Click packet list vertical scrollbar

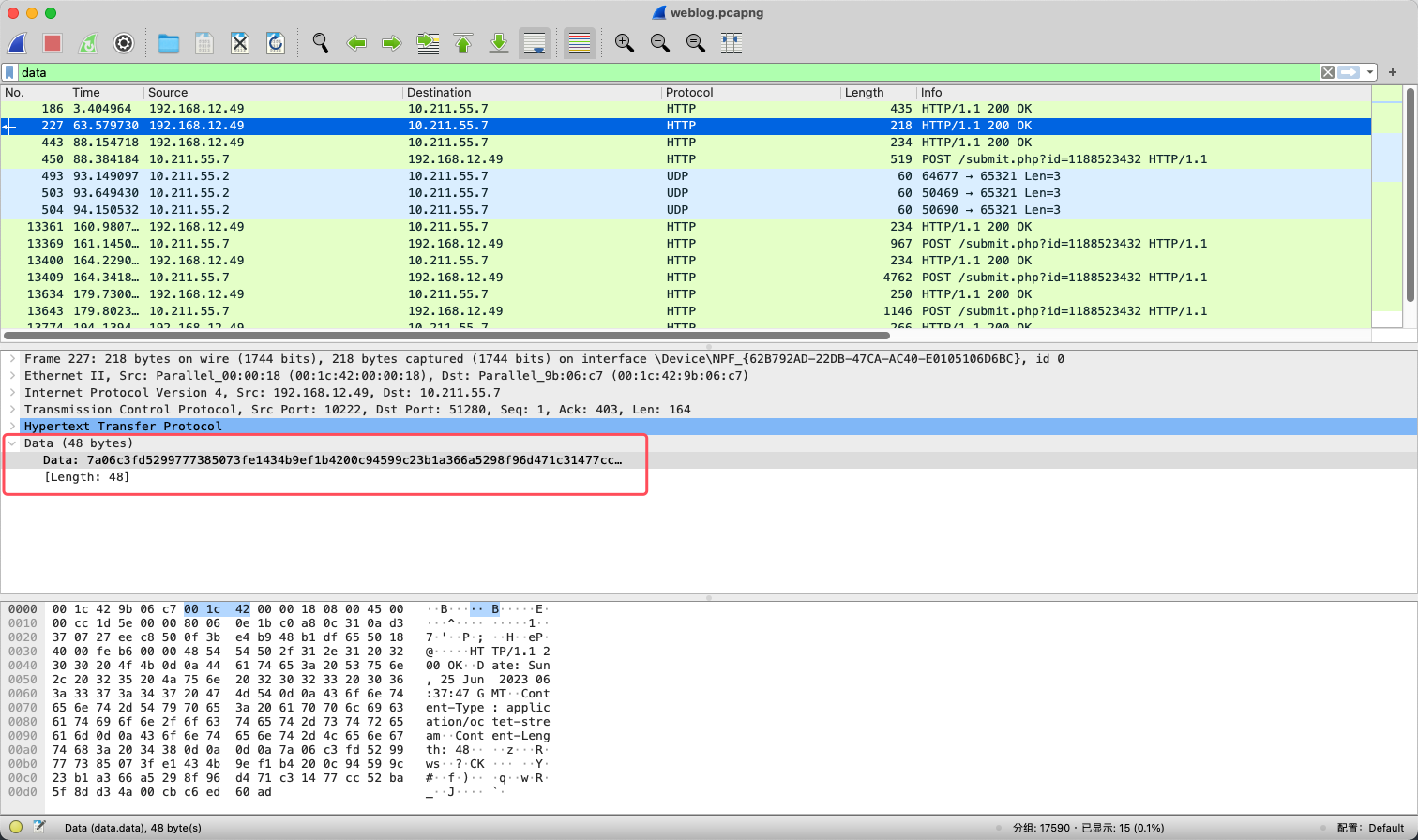coord(1411,194)
